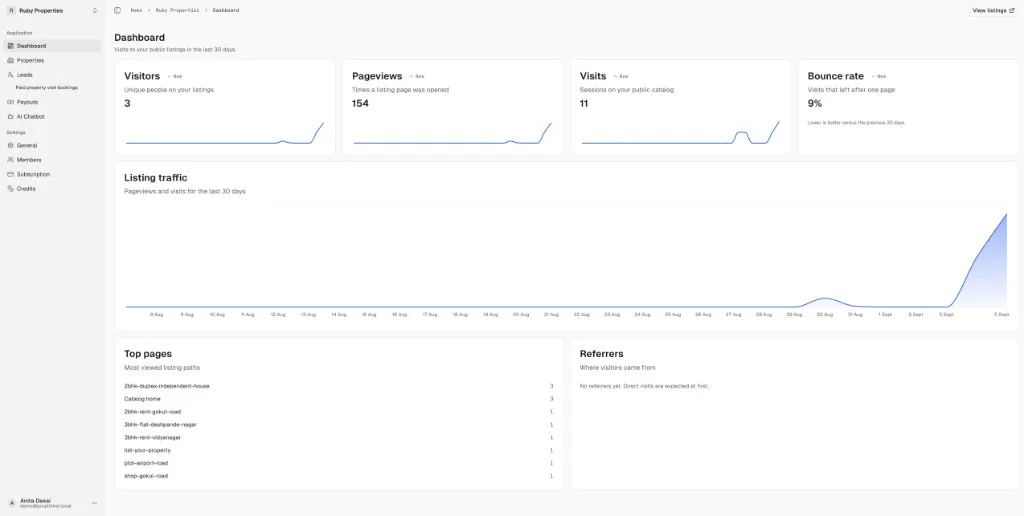Image resolution: width=1024 pixels, height=516 pixels.
Task: Click the Pageviews card heading
Action: pyautogui.click(x=377, y=76)
